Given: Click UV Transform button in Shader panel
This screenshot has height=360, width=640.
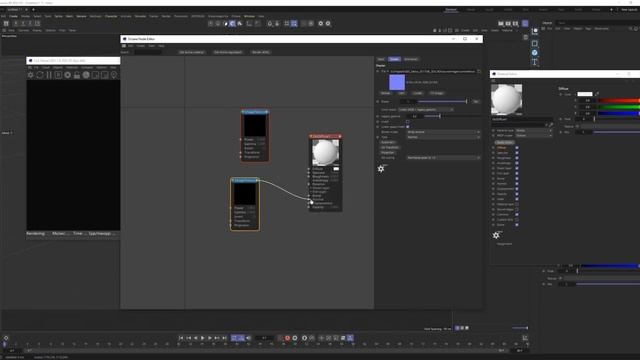Looking at the screenshot, I should pos(389,147).
